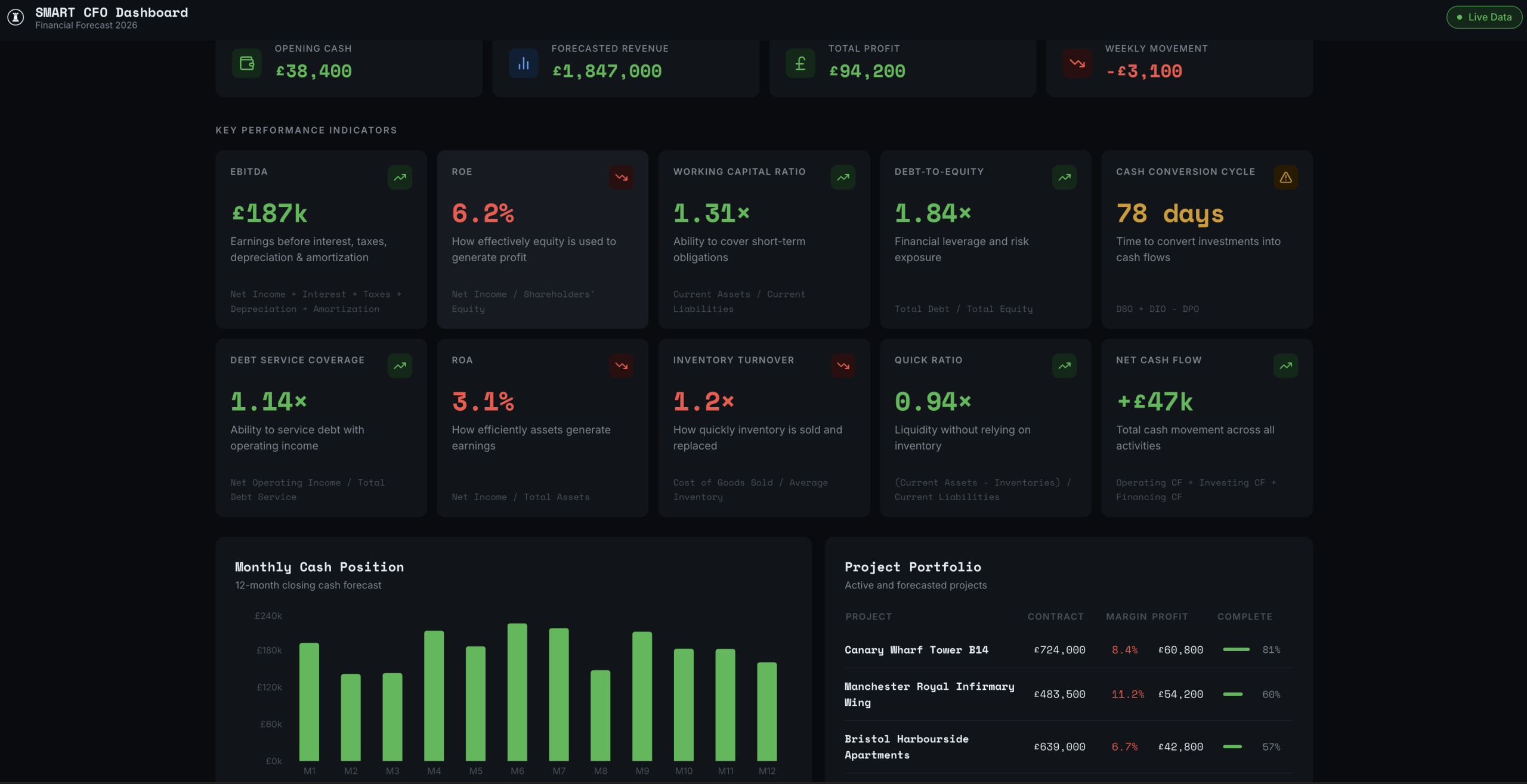The height and width of the screenshot is (784, 1527).
Task: Click the Forecasted Revenue bar chart icon
Action: coord(523,63)
